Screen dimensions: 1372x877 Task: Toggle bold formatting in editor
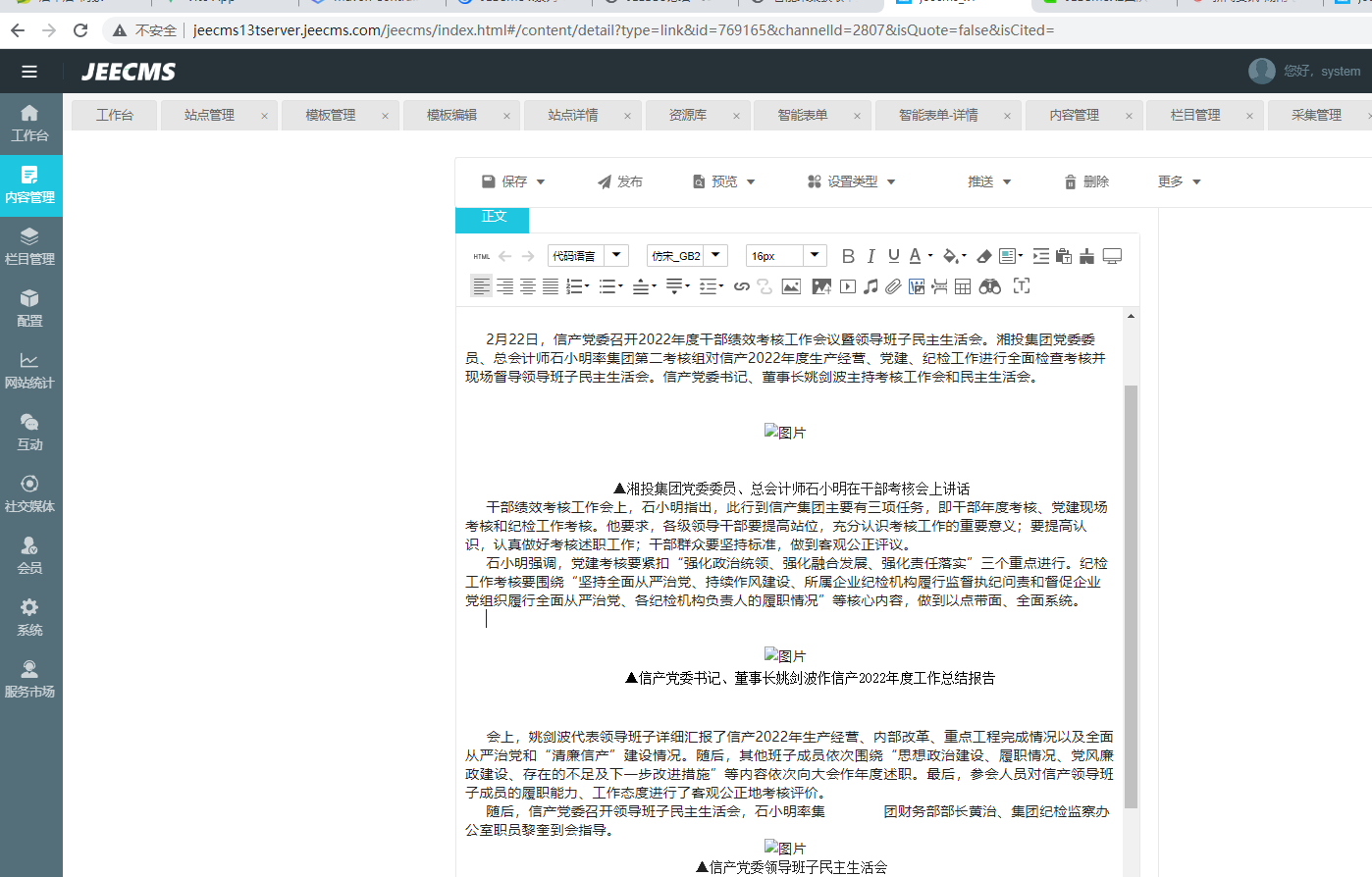848,256
